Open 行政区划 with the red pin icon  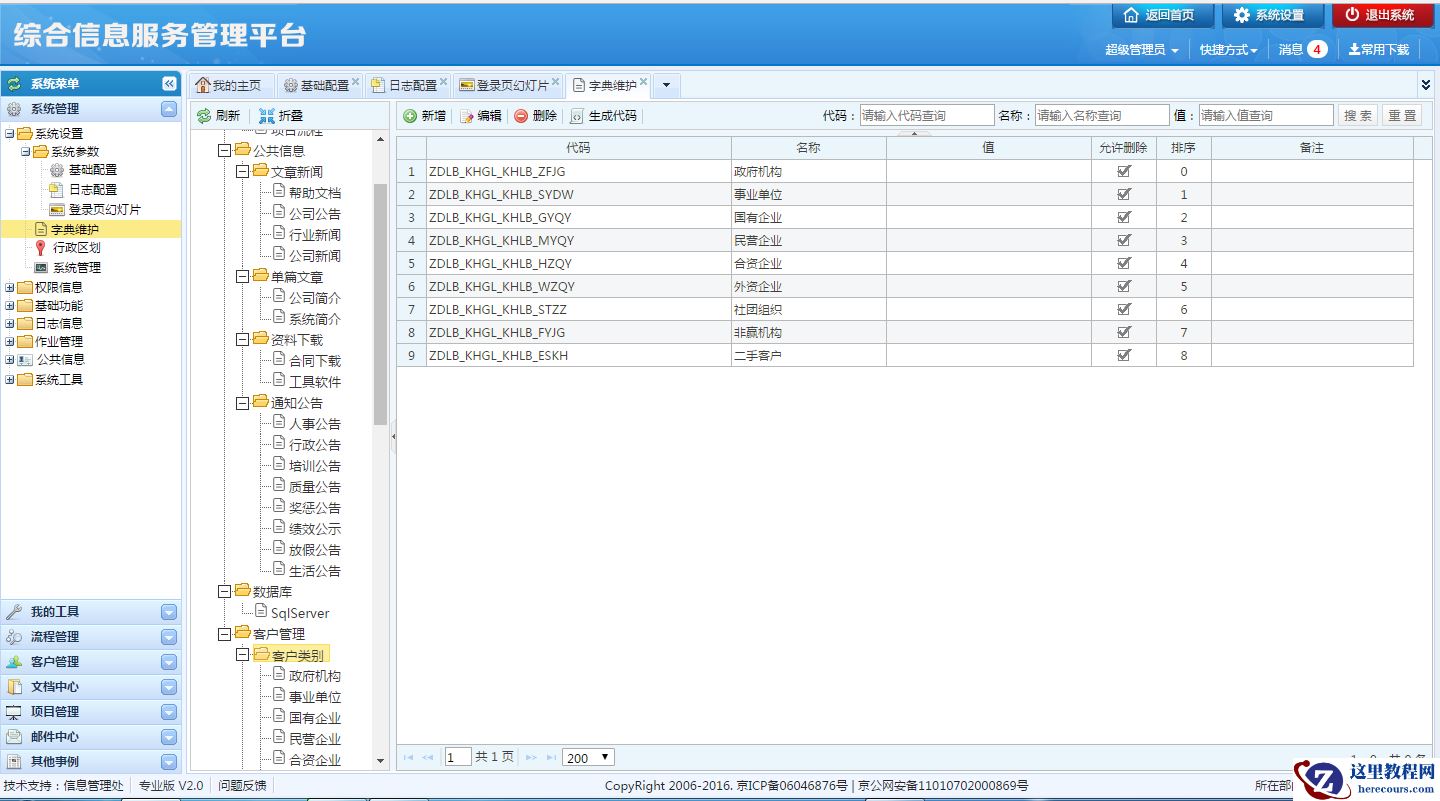tap(41, 248)
